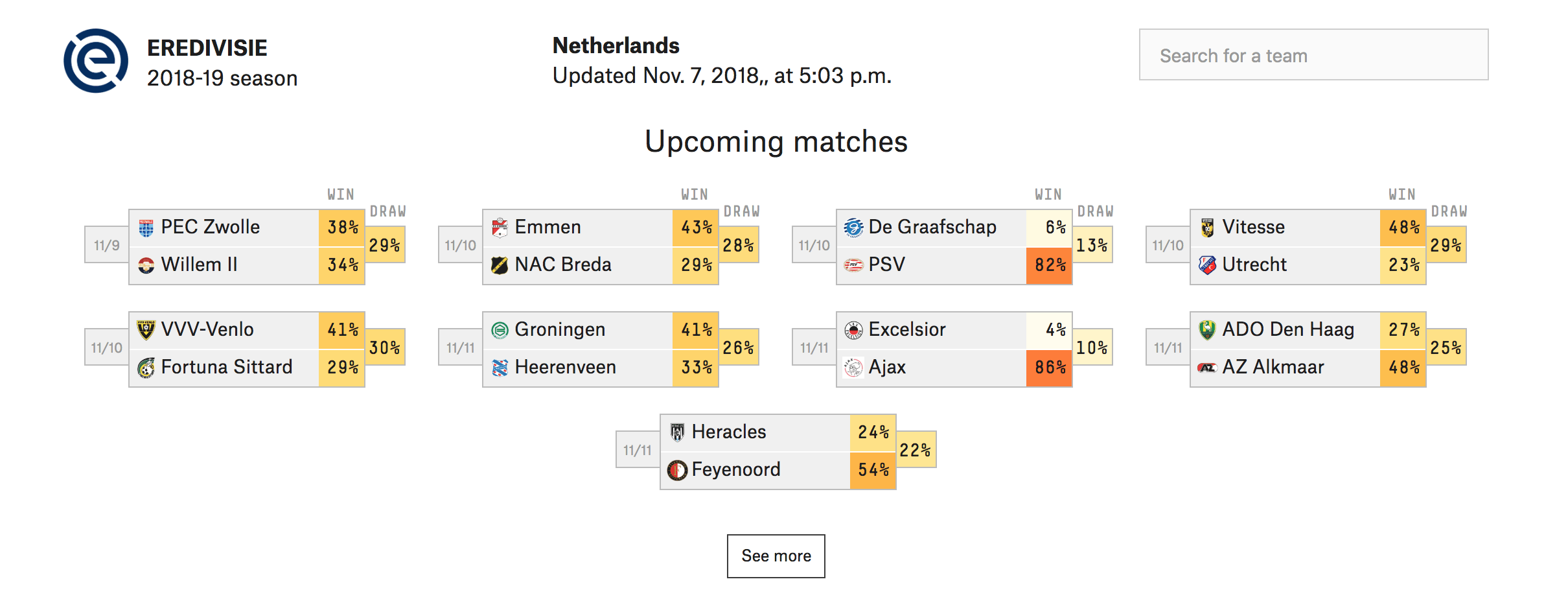
Task: Click the PEC Zwolle club crest
Action: point(146,228)
